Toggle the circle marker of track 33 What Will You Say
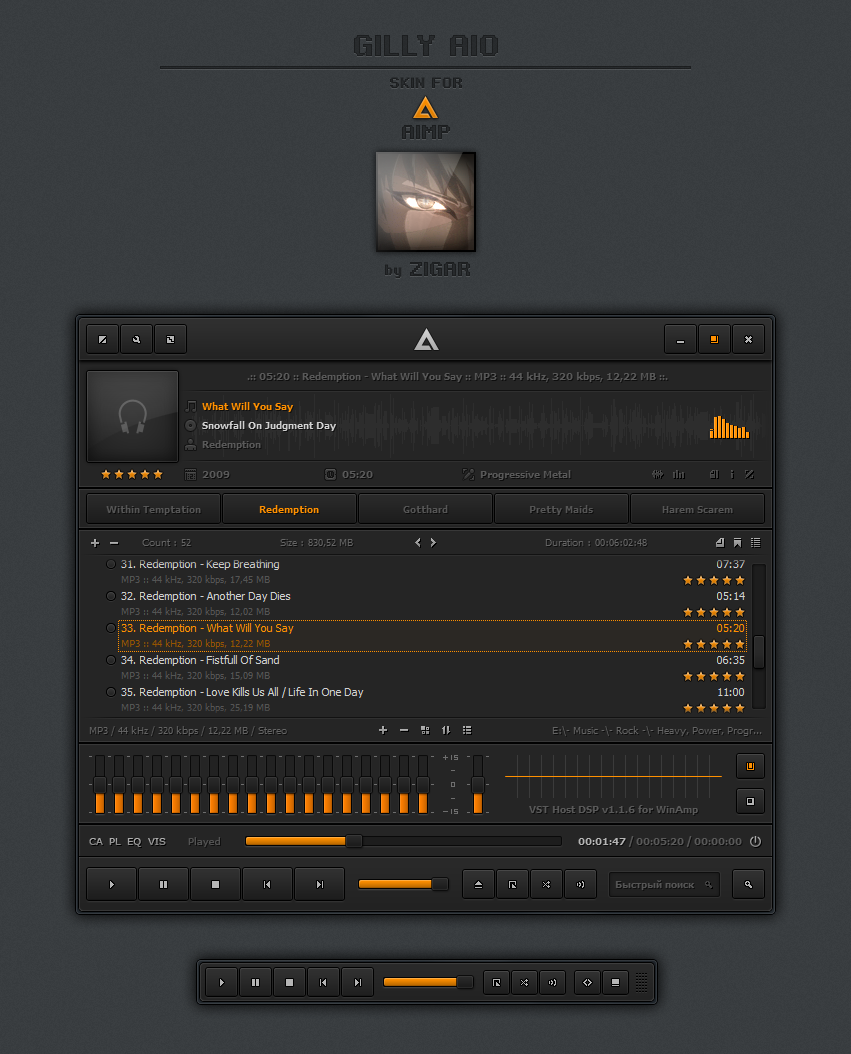The width and height of the screenshot is (851, 1054). pyautogui.click(x=111, y=628)
